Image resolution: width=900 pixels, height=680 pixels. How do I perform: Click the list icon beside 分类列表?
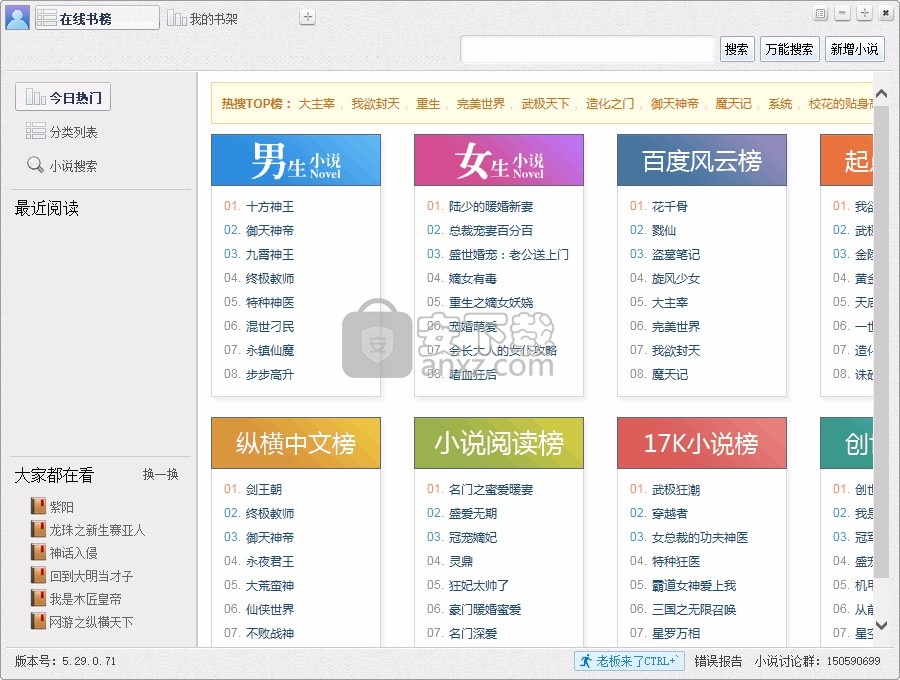[36, 131]
